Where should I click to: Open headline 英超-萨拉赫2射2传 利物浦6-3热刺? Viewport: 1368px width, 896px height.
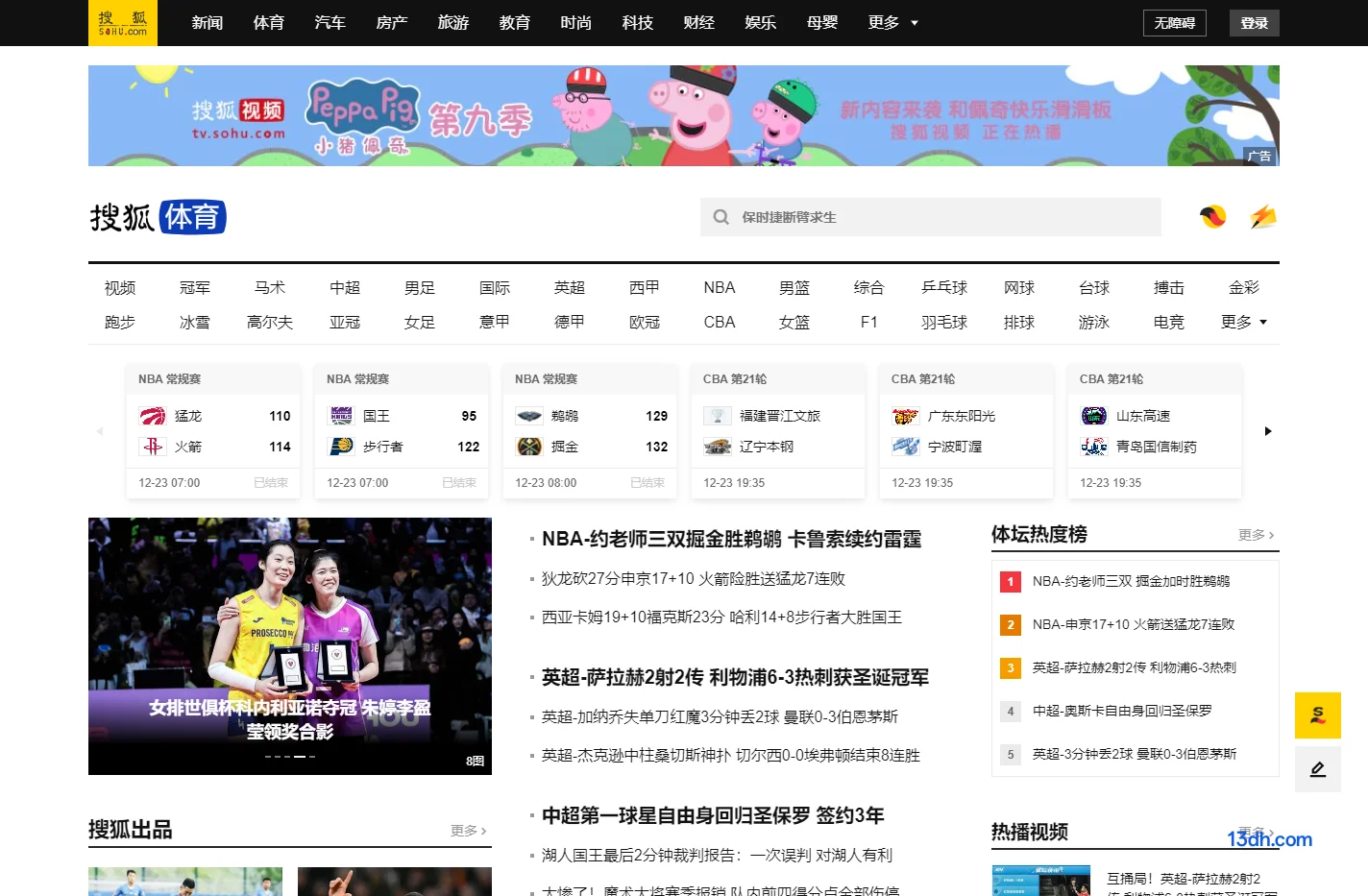click(x=735, y=677)
